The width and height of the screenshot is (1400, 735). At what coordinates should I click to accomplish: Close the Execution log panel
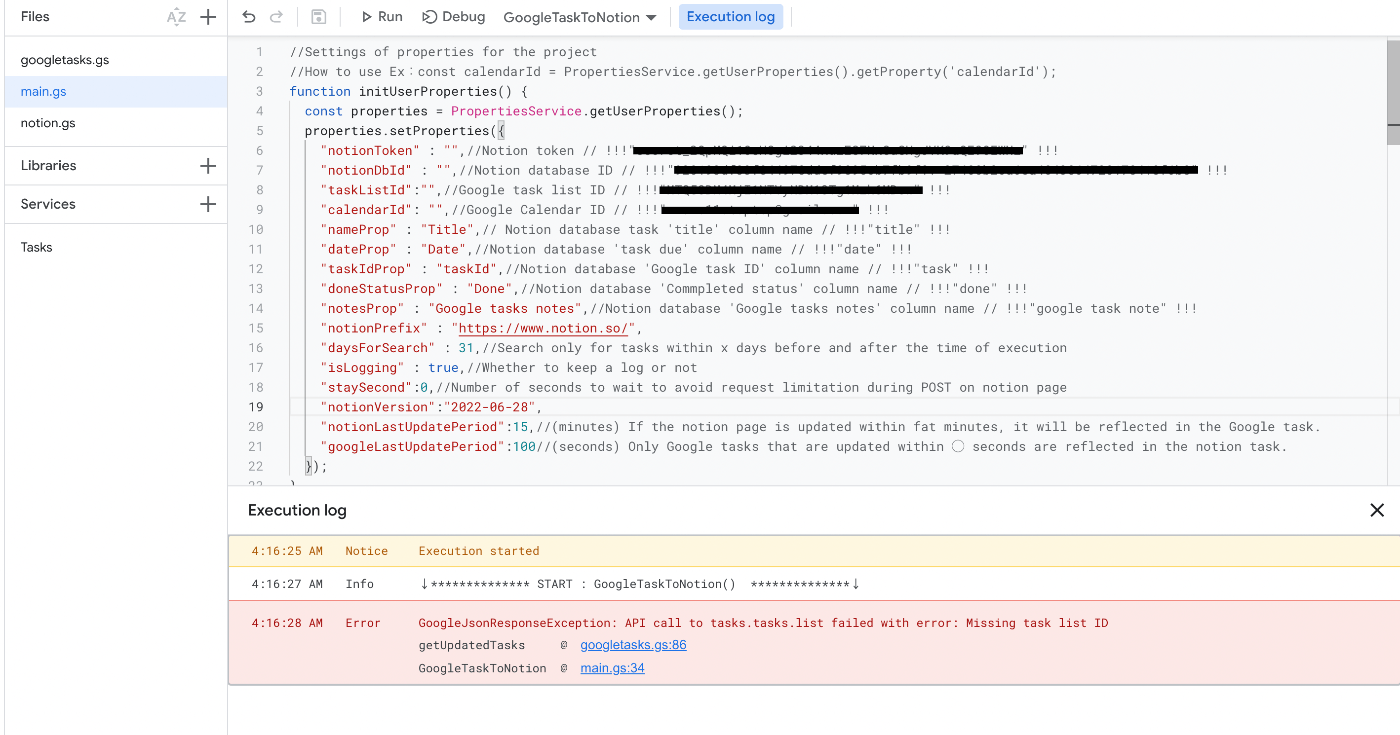(1377, 510)
